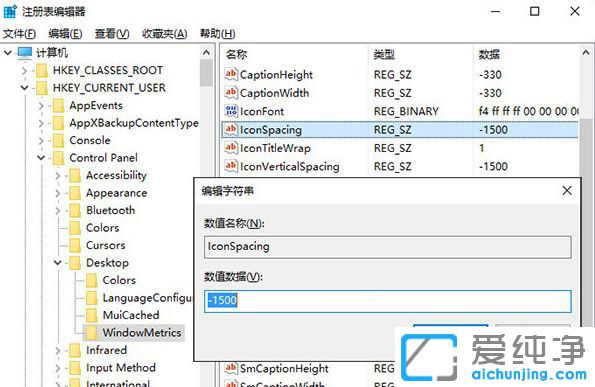Image resolution: width=595 pixels, height=387 pixels.
Task: Expand the Bluetooth key arrow
Action: point(58,211)
